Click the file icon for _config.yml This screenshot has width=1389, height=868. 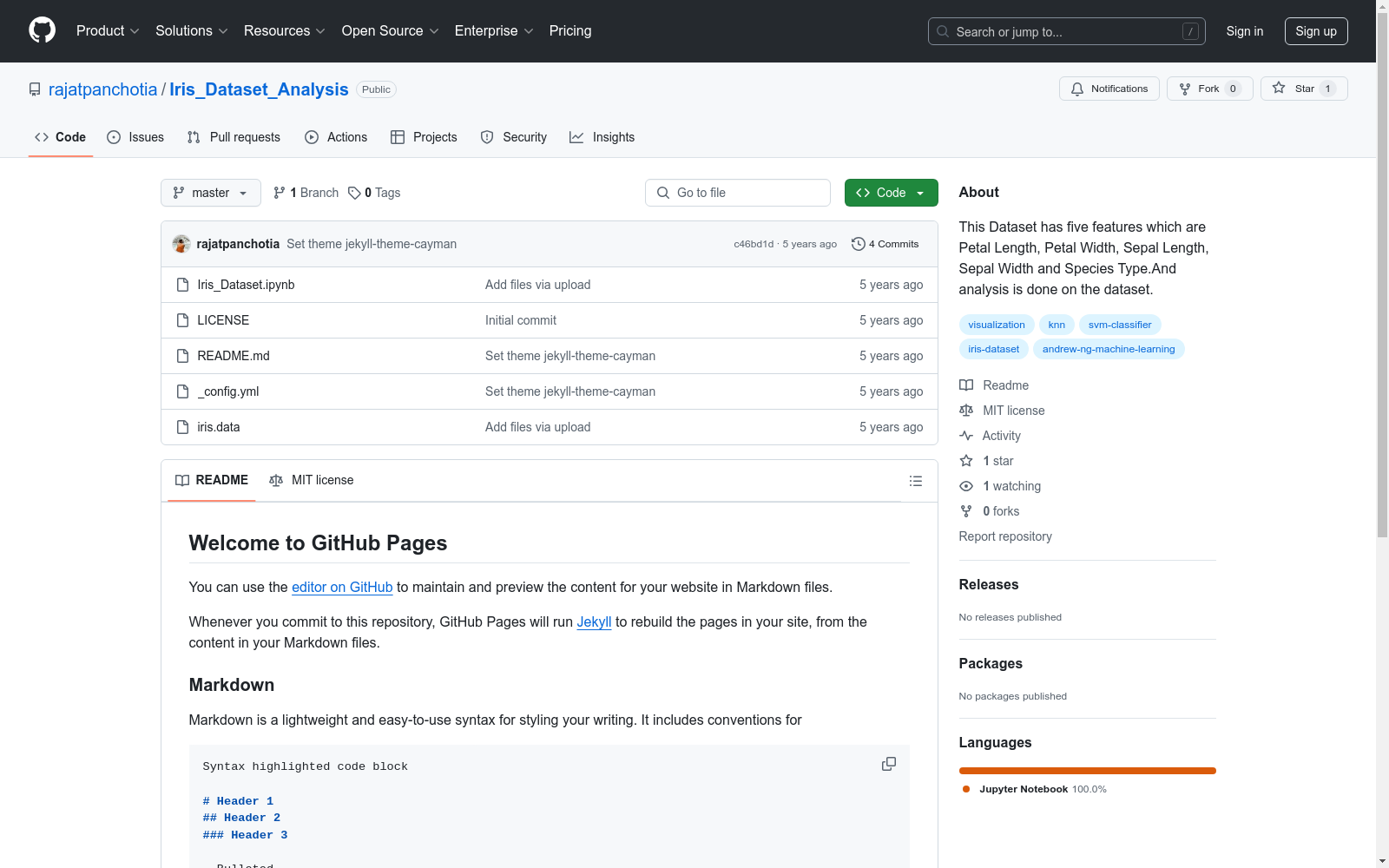tap(182, 391)
